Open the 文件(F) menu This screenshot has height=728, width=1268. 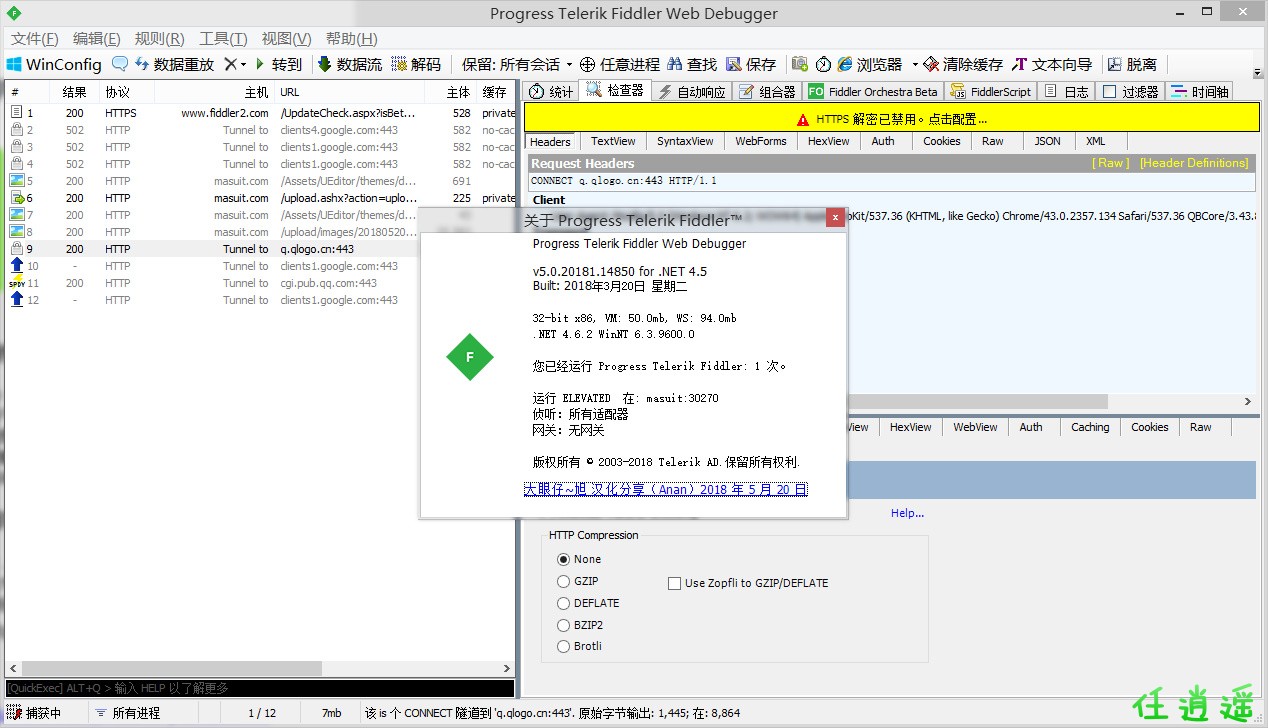(x=35, y=38)
